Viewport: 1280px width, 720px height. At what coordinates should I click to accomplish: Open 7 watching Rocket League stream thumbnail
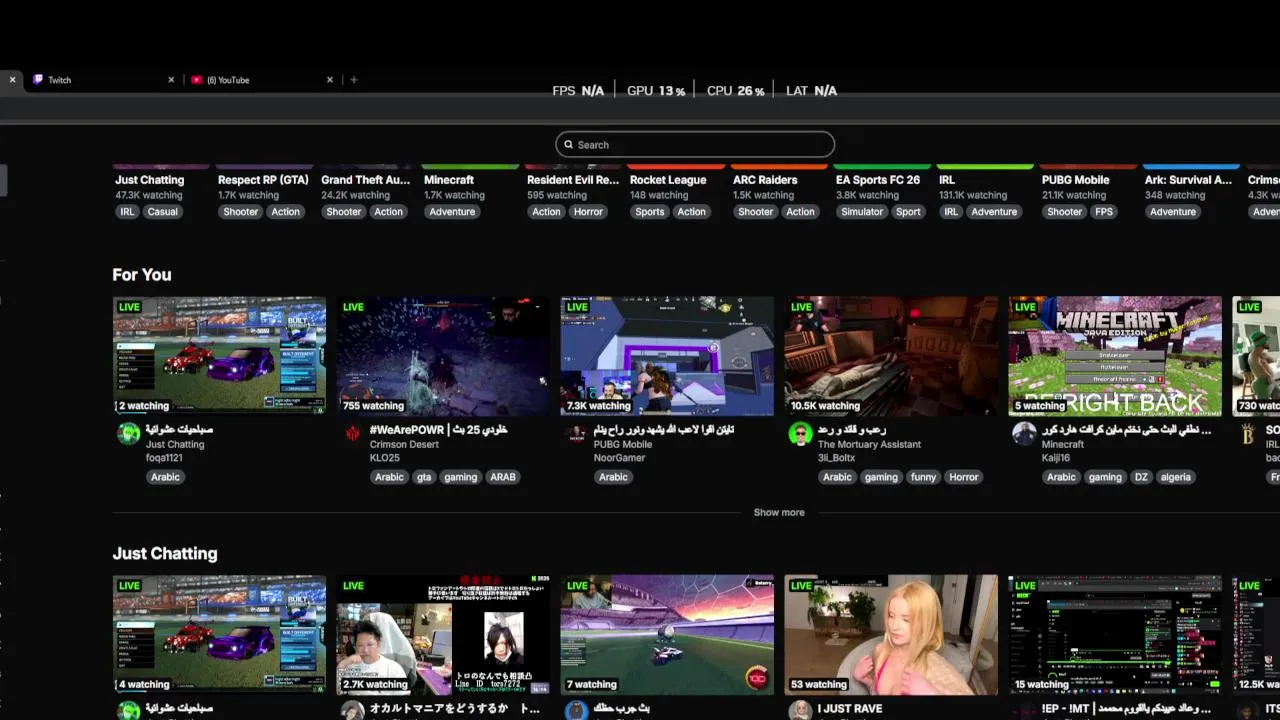(667, 635)
